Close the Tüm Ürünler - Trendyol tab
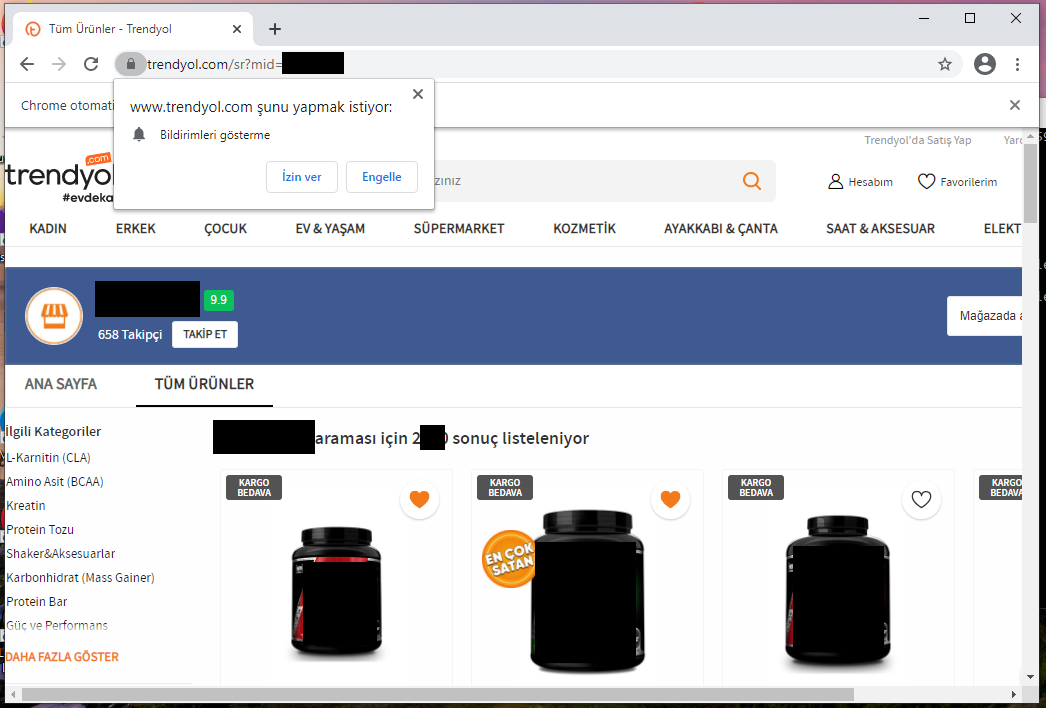The image size is (1046, 708). tap(237, 29)
